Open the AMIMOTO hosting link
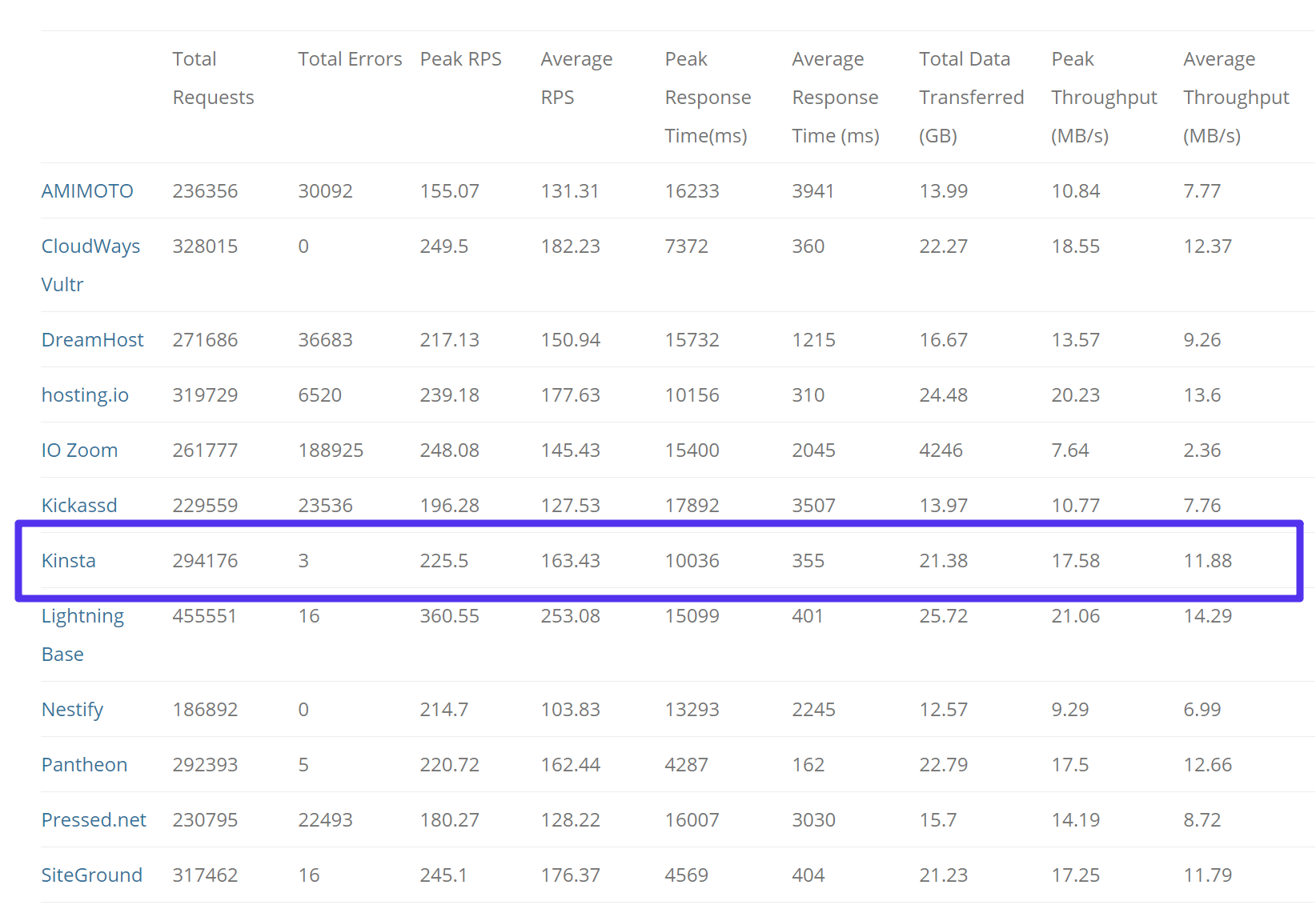This screenshot has height=917, width=1316. coord(87,191)
